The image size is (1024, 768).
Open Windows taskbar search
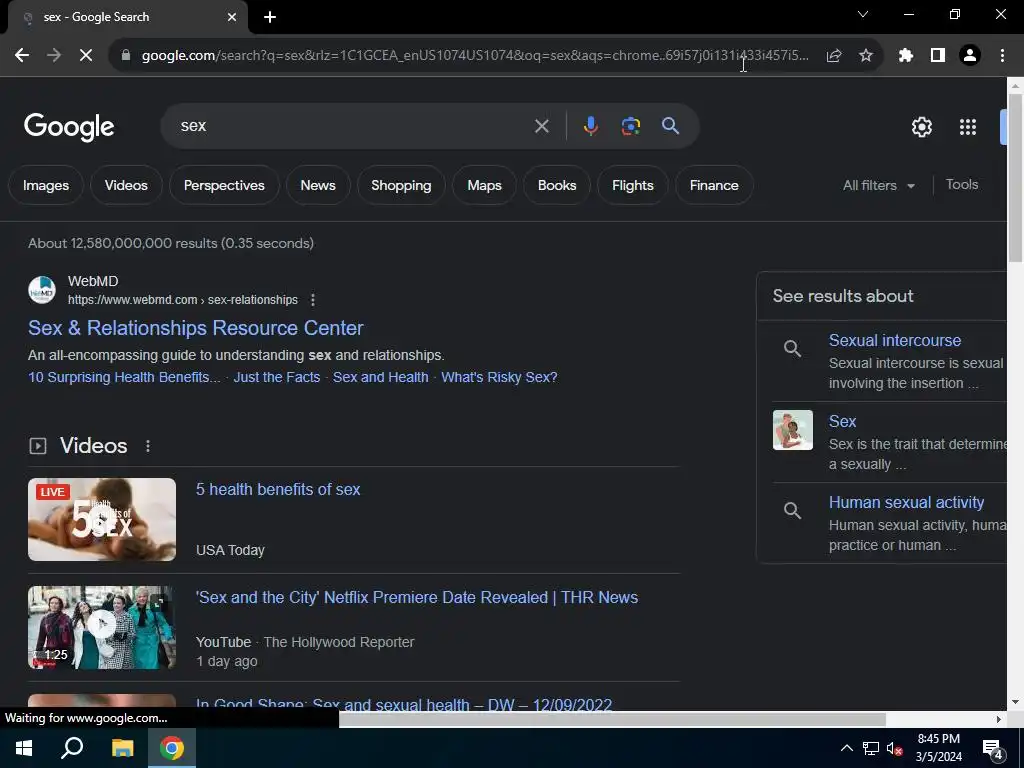pos(72,748)
